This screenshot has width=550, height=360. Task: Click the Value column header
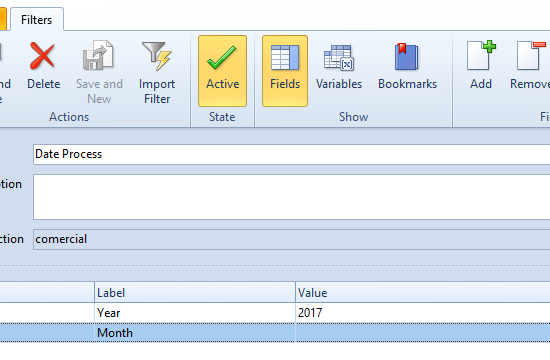[423, 293]
